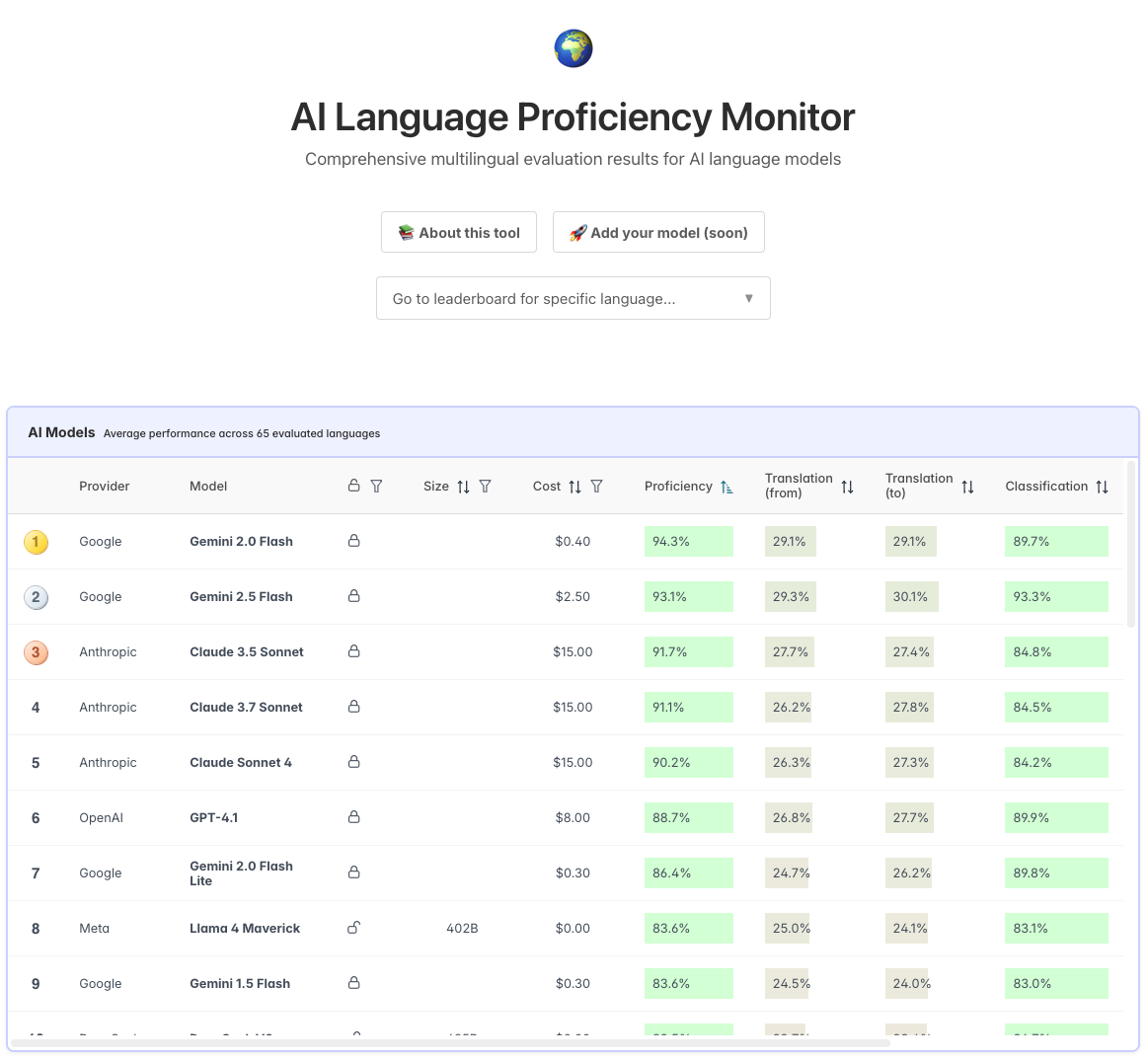Screen dimensions: 1148x1061
Task: Open the Size column filter
Action: click(485, 487)
